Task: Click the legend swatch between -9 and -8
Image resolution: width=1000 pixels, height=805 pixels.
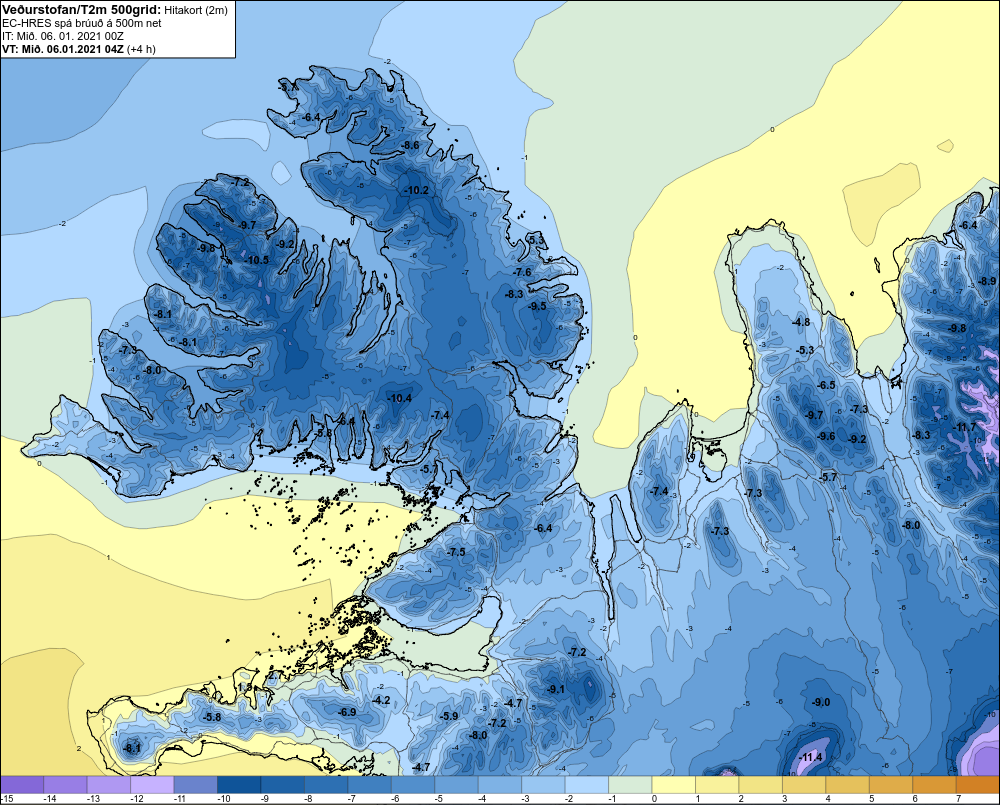Action: (x=283, y=785)
